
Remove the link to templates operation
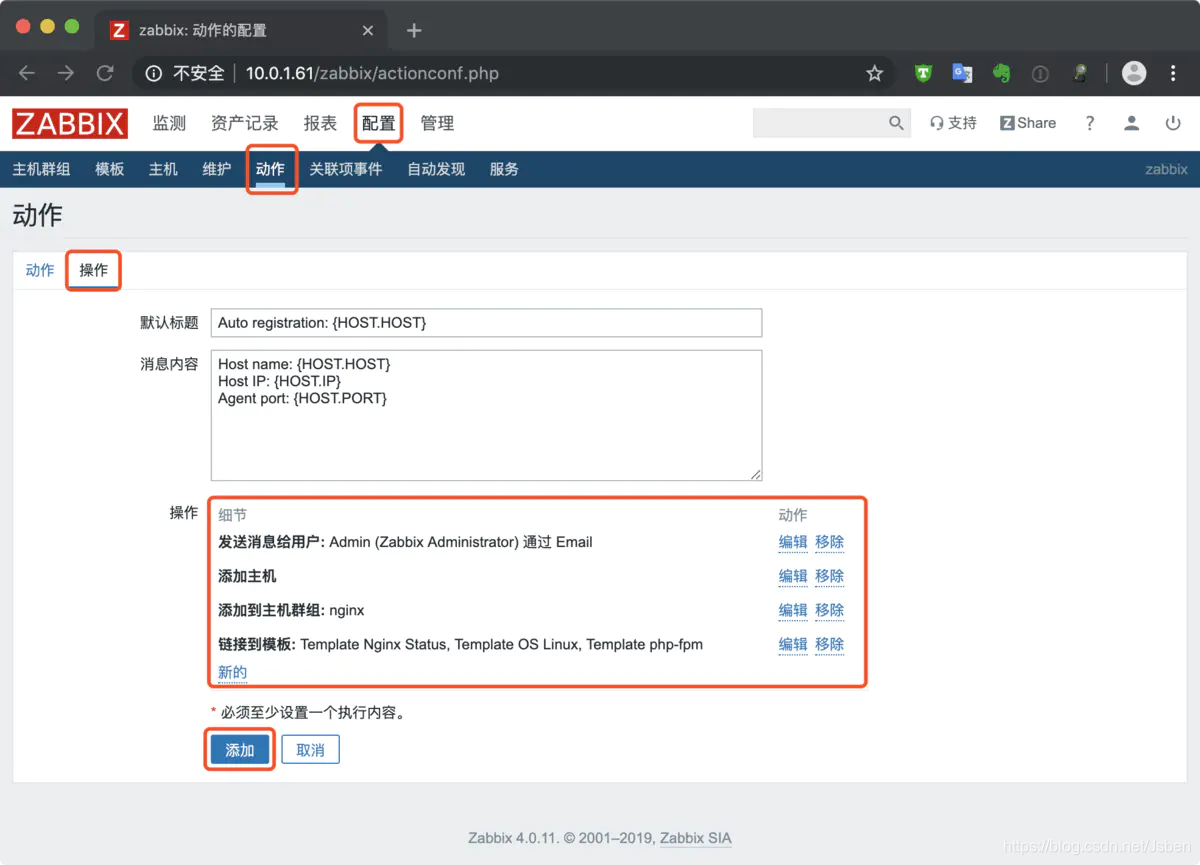click(830, 644)
